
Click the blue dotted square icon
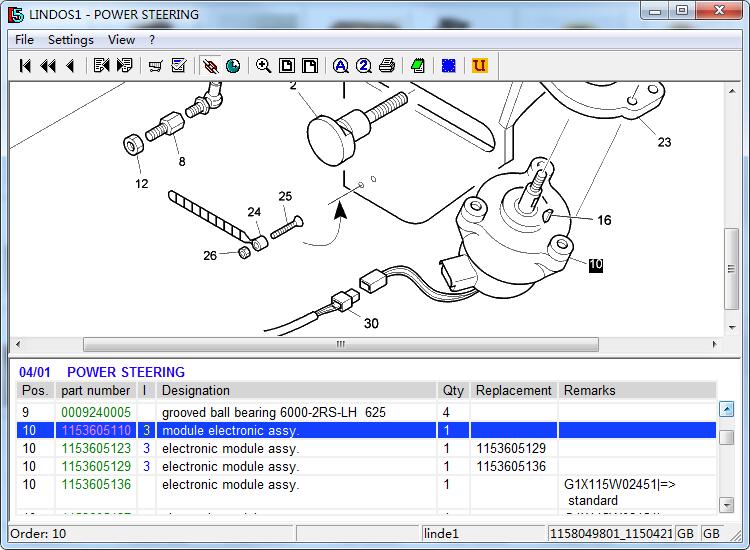449,66
